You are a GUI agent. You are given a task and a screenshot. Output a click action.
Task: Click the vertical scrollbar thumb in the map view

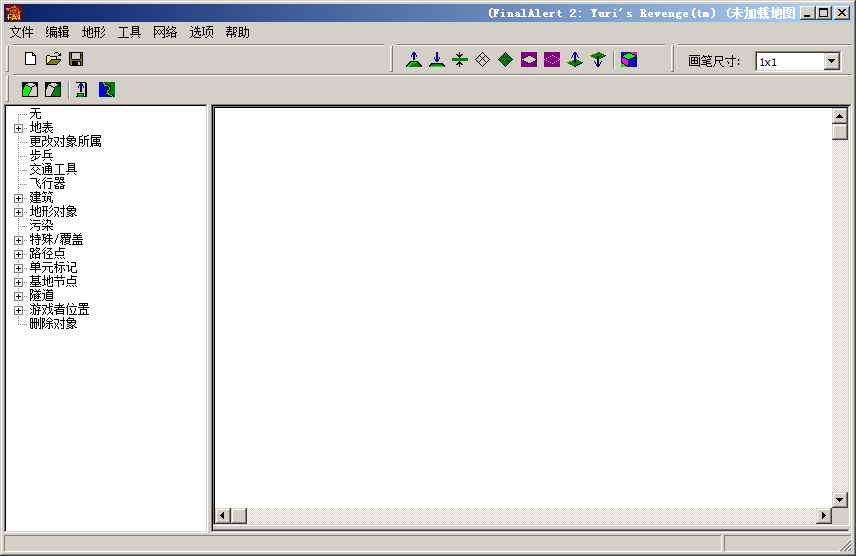(x=840, y=132)
